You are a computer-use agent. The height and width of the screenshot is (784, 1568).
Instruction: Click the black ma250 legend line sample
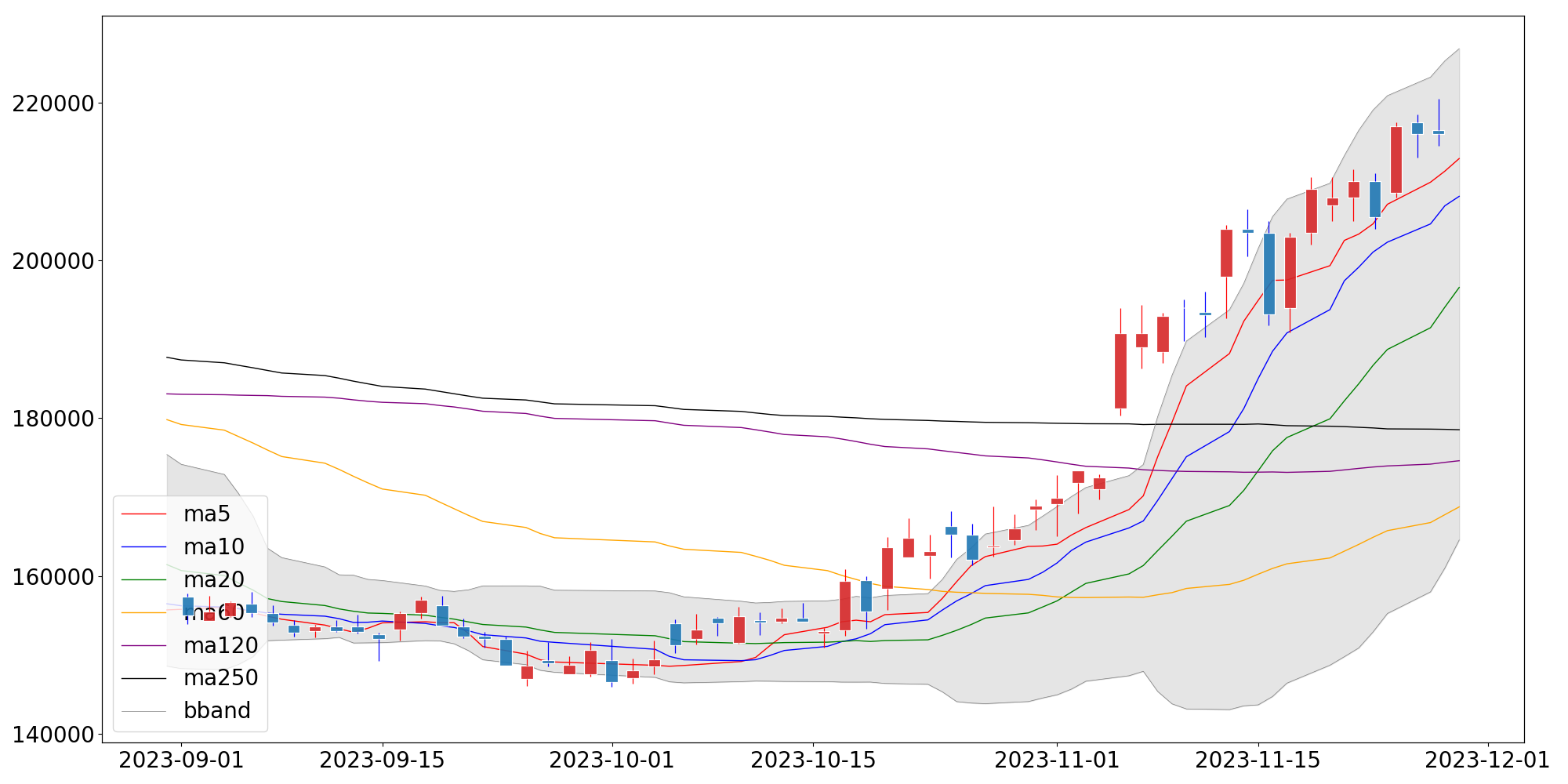click(x=144, y=678)
